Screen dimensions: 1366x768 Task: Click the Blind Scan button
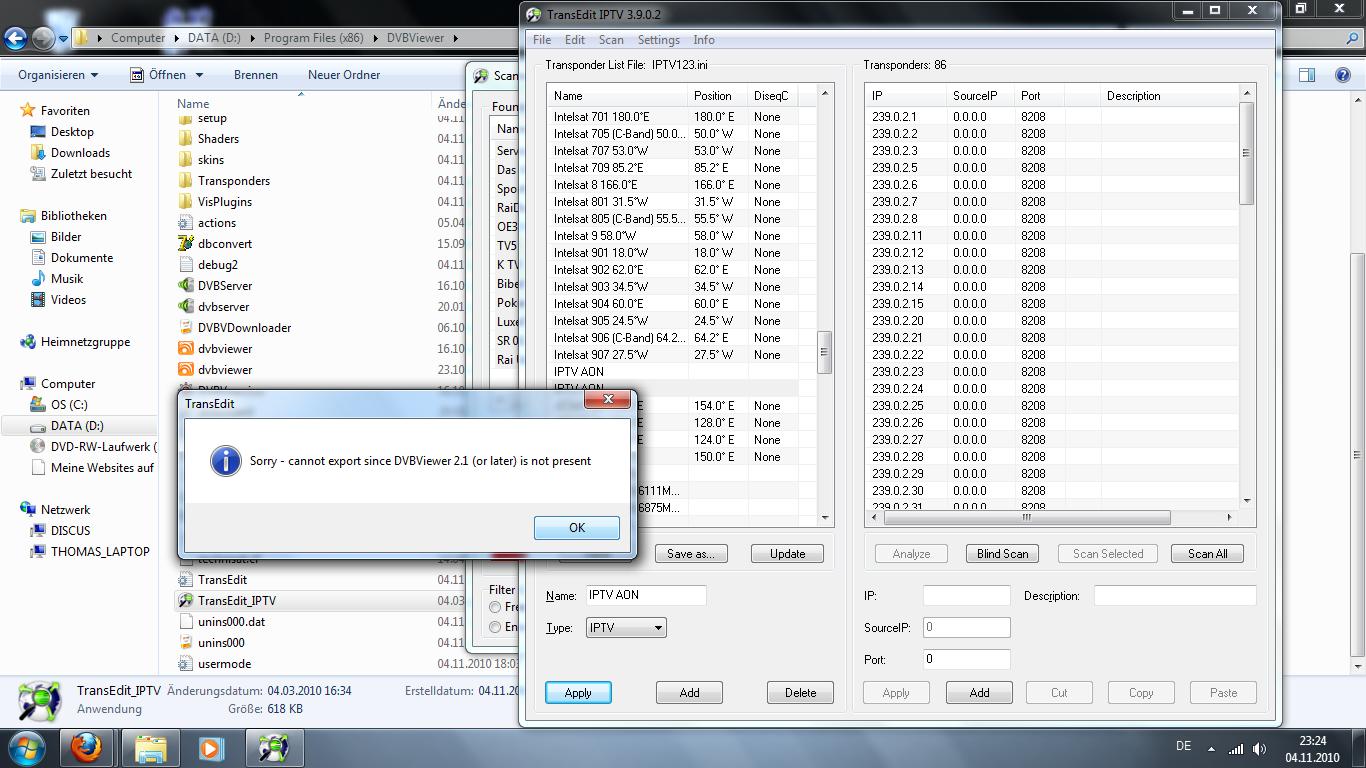1002,554
